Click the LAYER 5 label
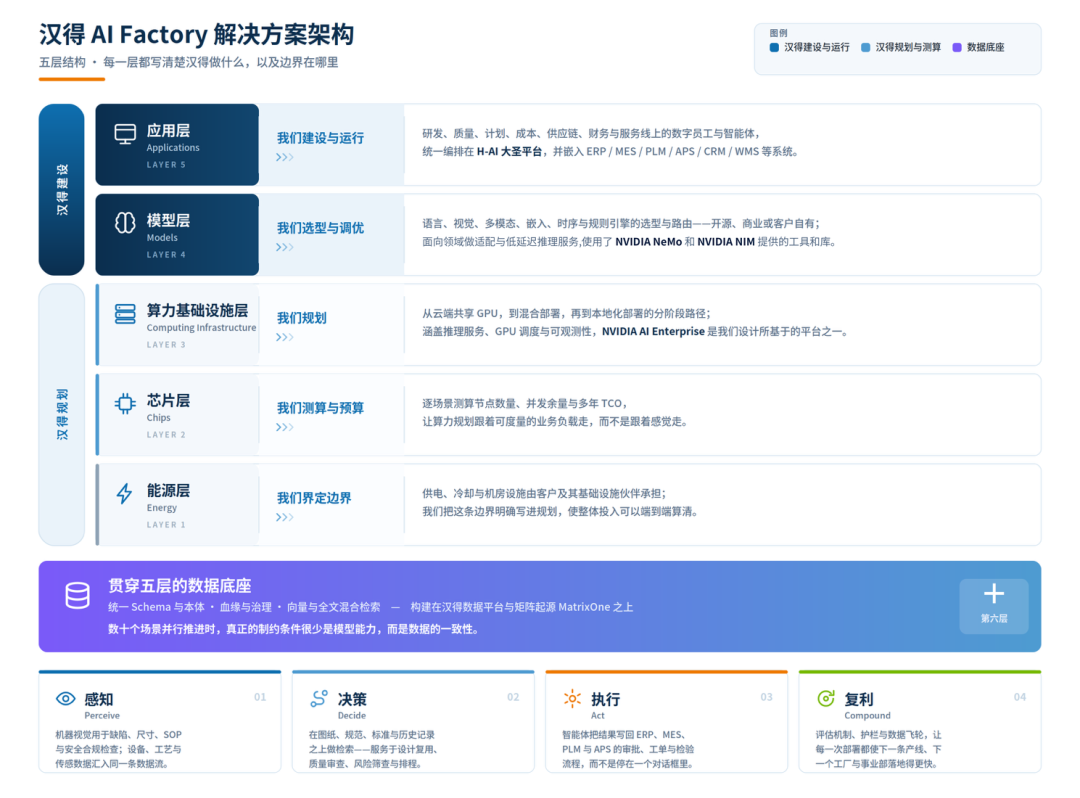1080x798 pixels. coord(166,165)
